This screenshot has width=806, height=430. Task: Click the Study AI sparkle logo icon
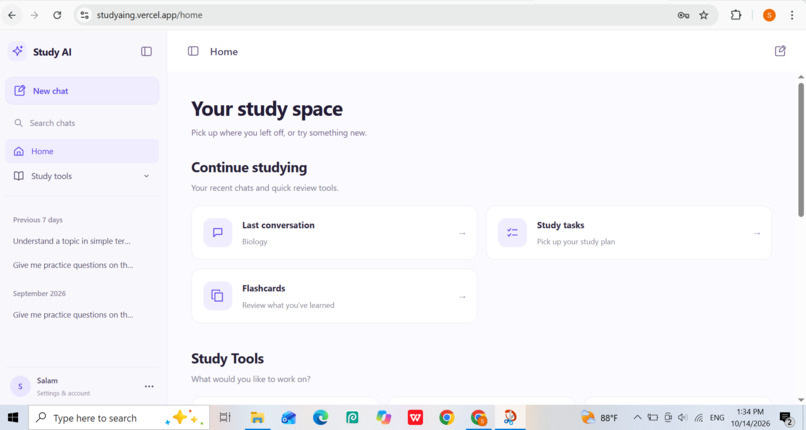pyautogui.click(x=17, y=51)
